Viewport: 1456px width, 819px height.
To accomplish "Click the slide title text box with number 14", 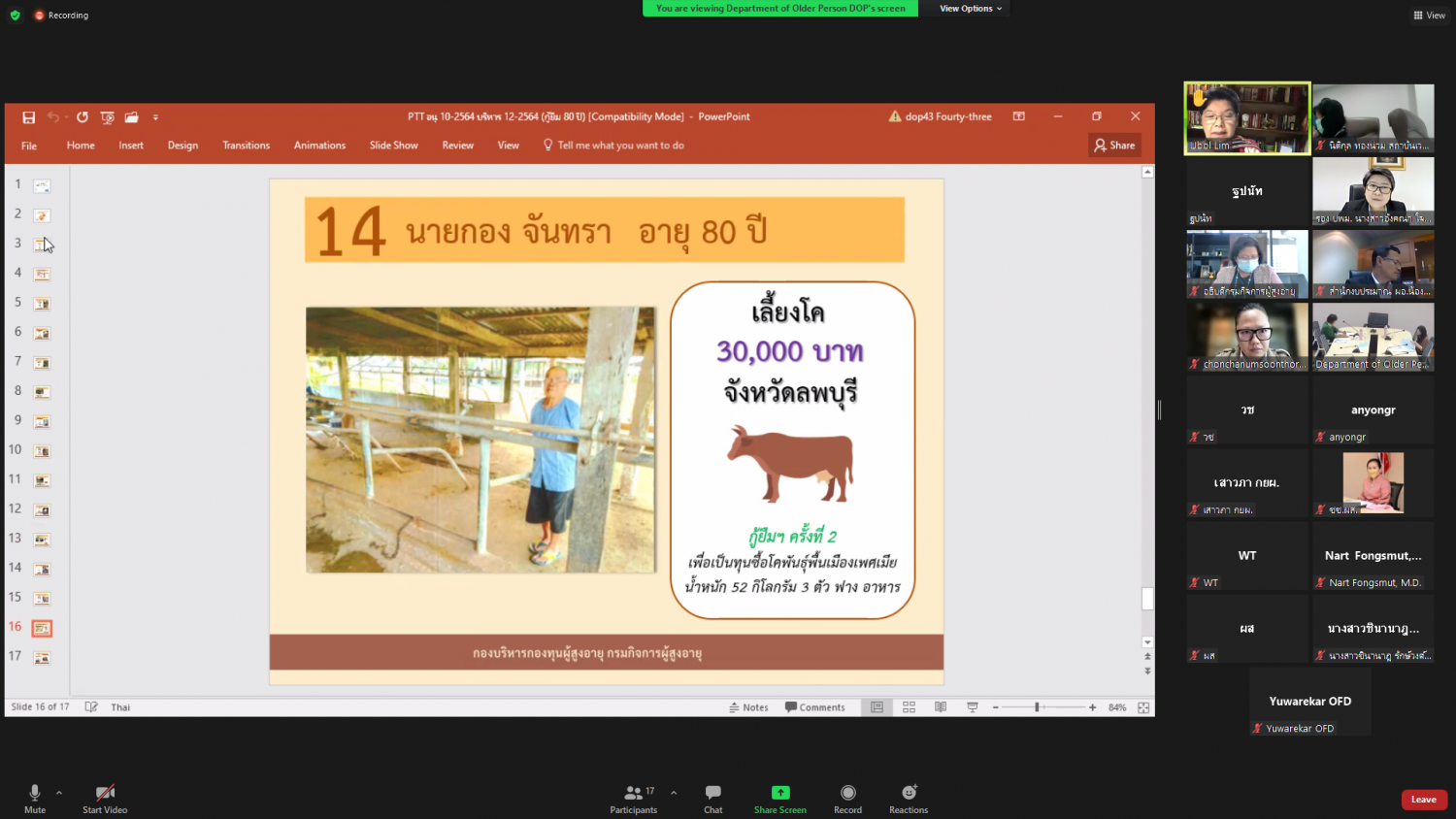I will point(605,230).
